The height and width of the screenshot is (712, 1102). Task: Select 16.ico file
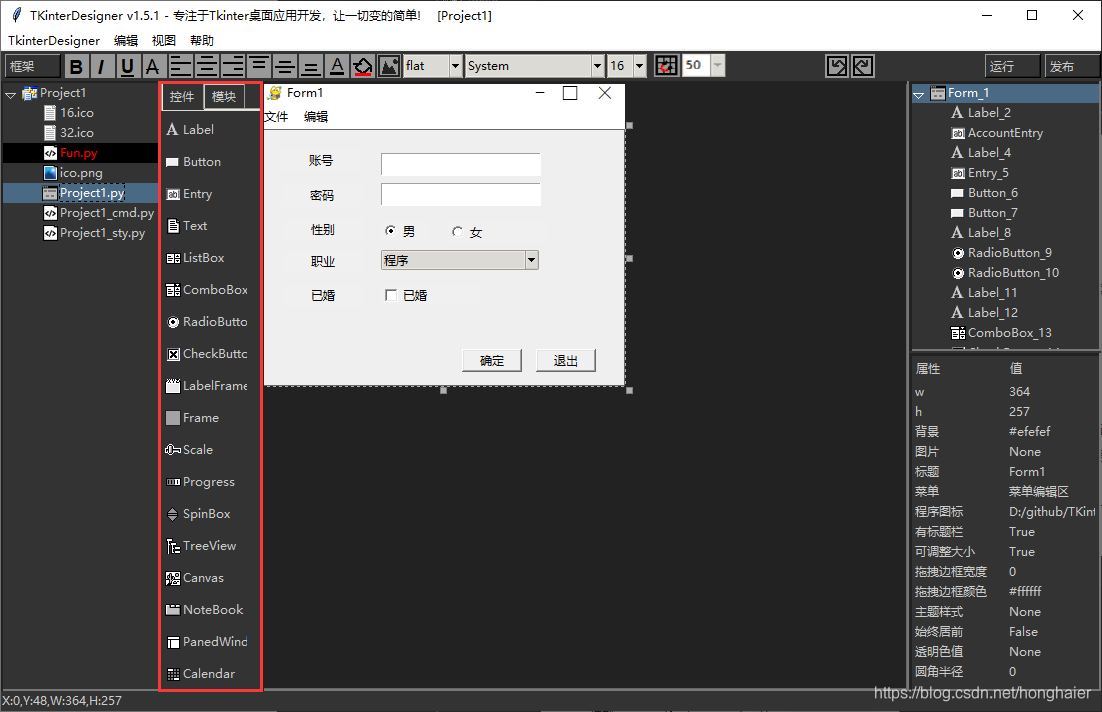pos(77,112)
